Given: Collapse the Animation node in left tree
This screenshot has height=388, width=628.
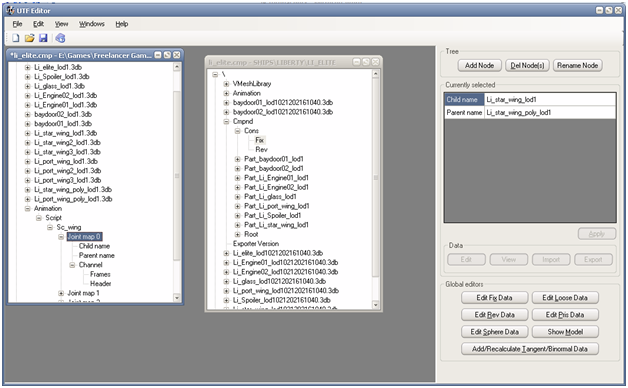Looking at the screenshot, I should tap(28, 209).
